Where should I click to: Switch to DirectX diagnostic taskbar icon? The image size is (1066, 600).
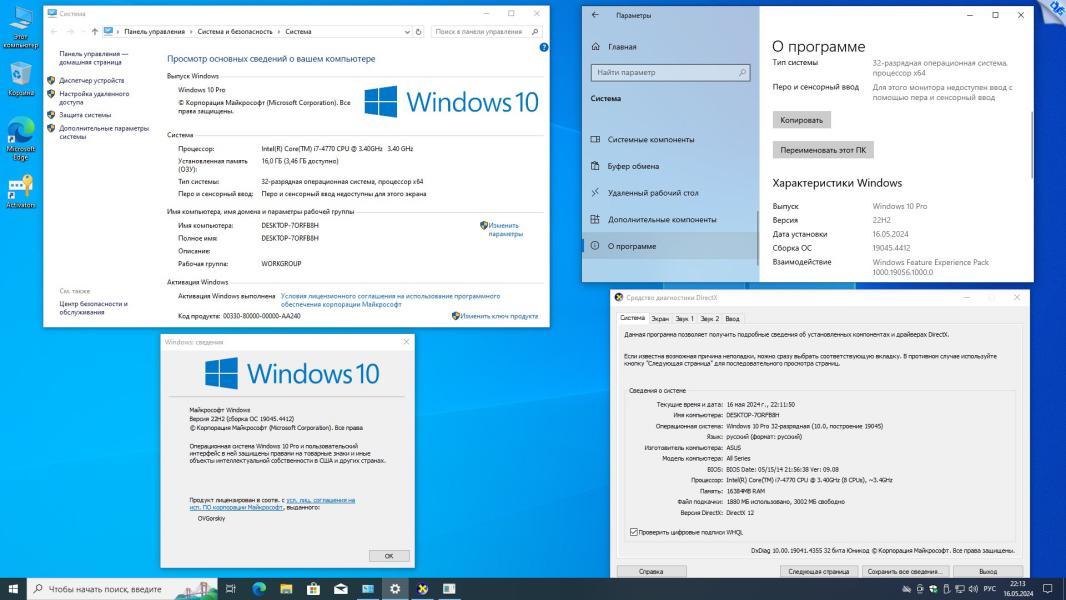pos(422,589)
